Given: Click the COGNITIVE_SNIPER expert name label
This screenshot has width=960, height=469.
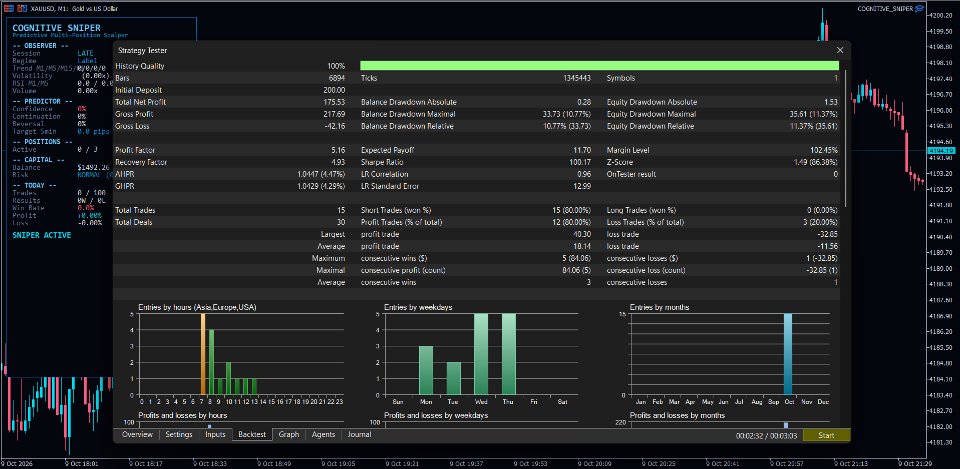Looking at the screenshot, I should [885, 9].
